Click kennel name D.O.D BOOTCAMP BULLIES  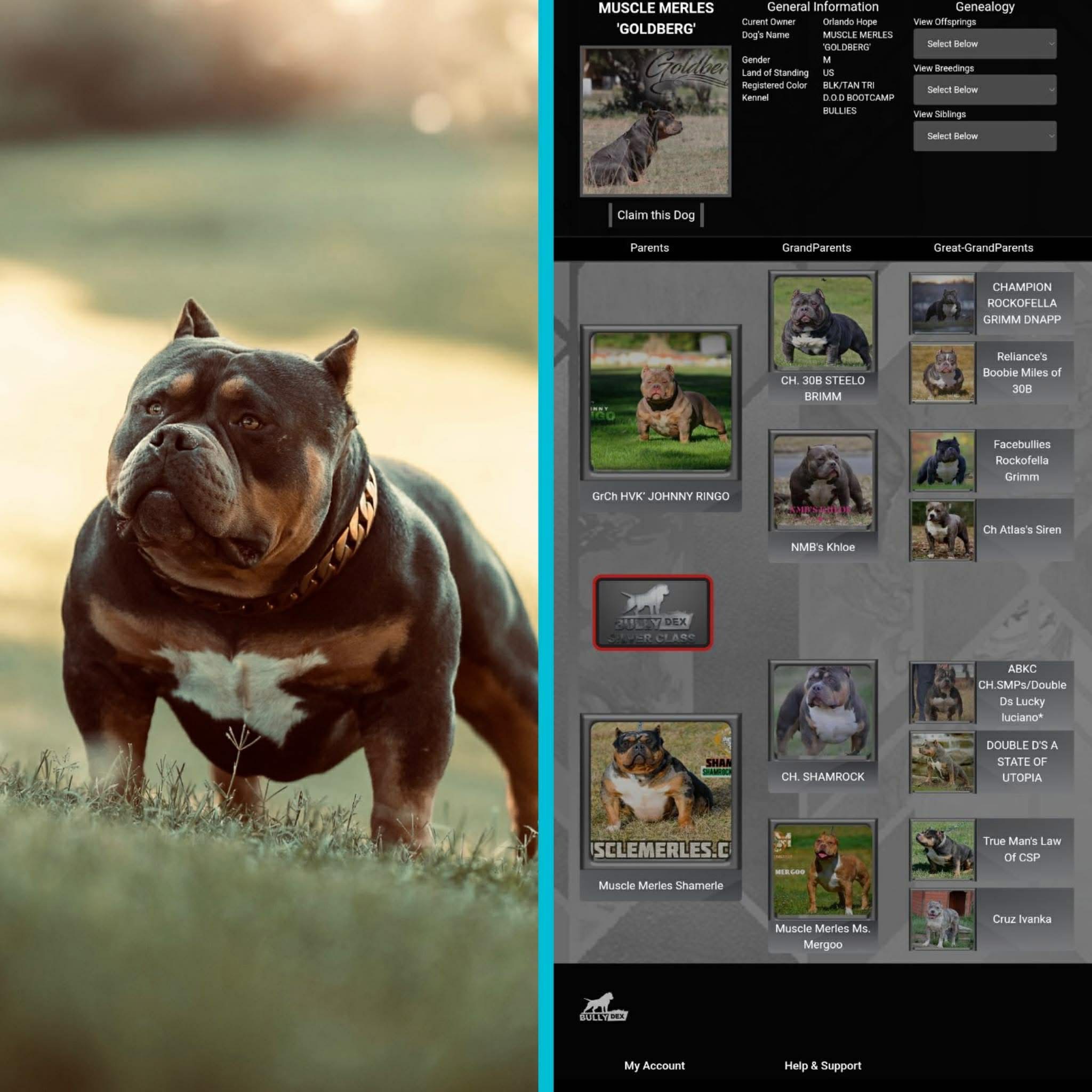click(858, 104)
